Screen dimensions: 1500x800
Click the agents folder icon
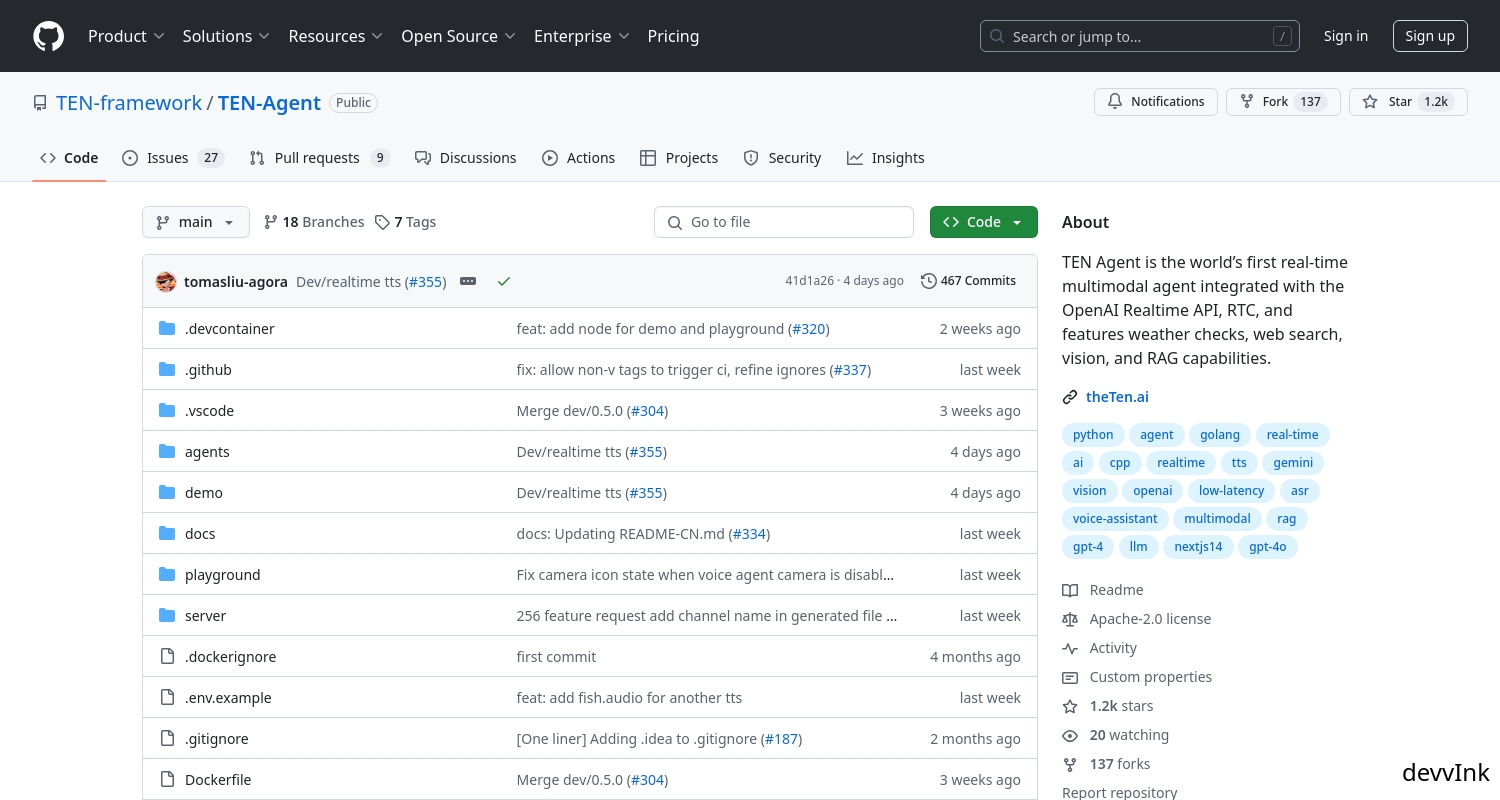[167, 451]
